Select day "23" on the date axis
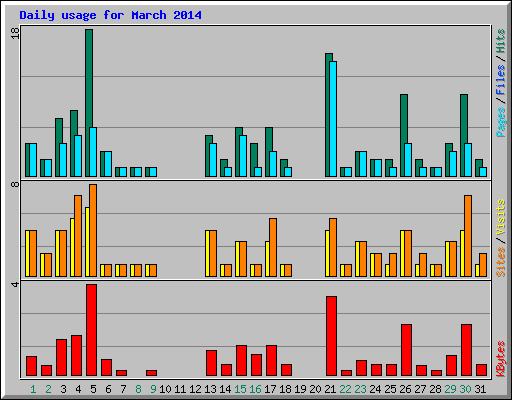 pos(360,389)
